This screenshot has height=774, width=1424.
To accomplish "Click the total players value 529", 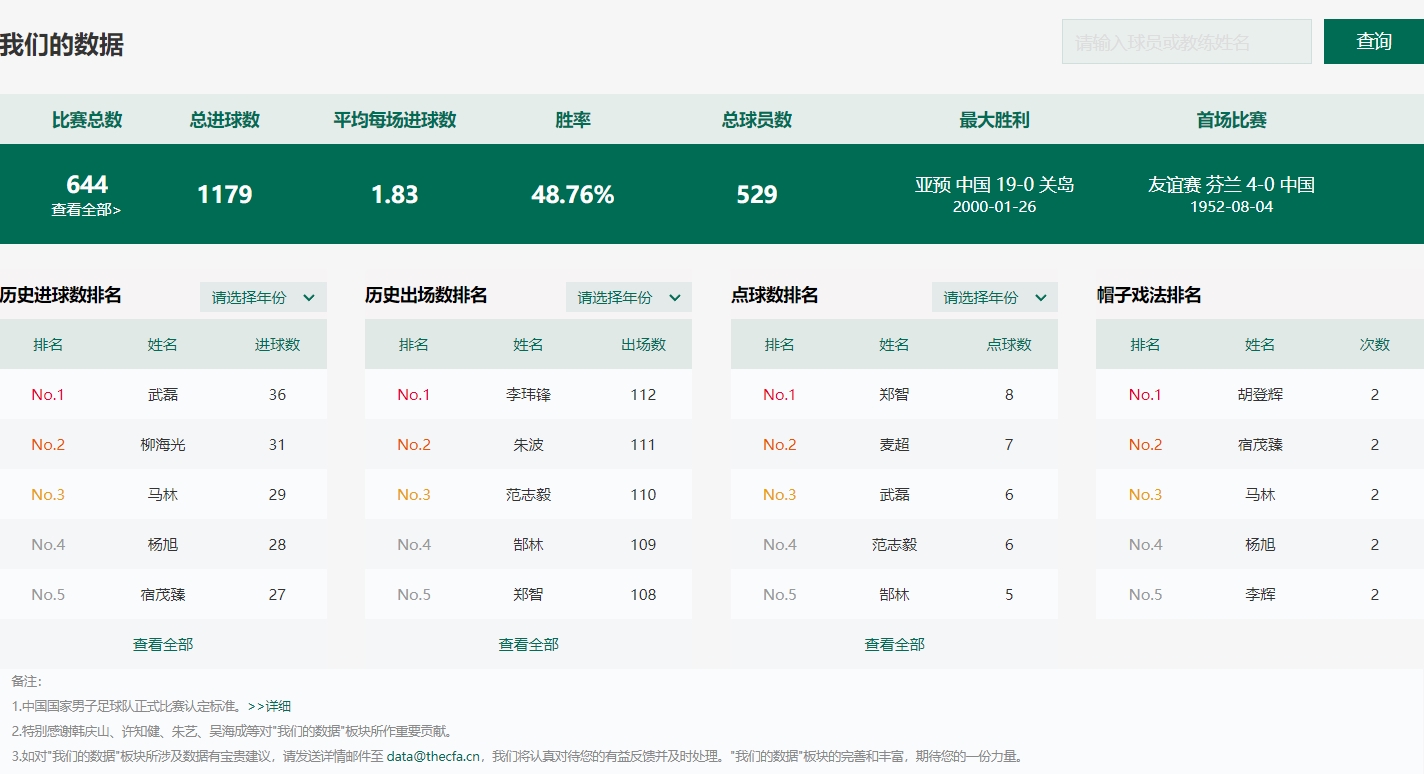I will (757, 195).
